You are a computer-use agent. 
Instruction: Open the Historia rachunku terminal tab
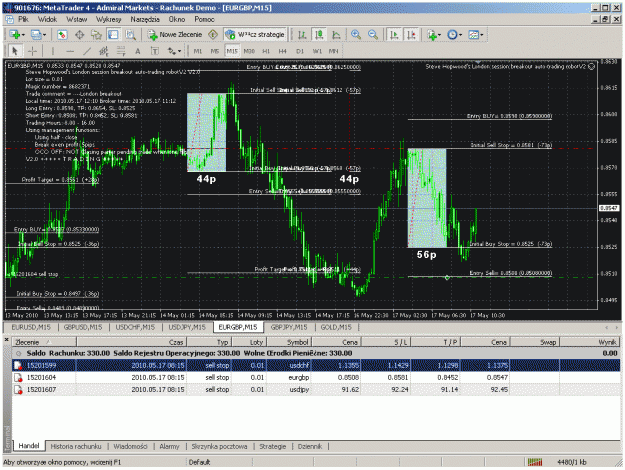pos(76,446)
